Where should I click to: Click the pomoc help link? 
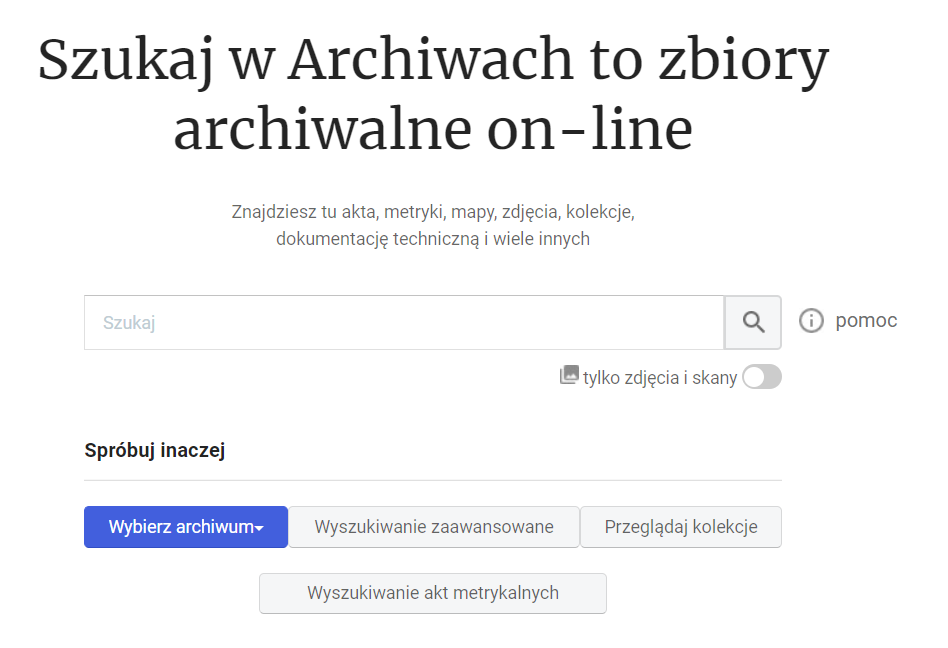[866, 320]
